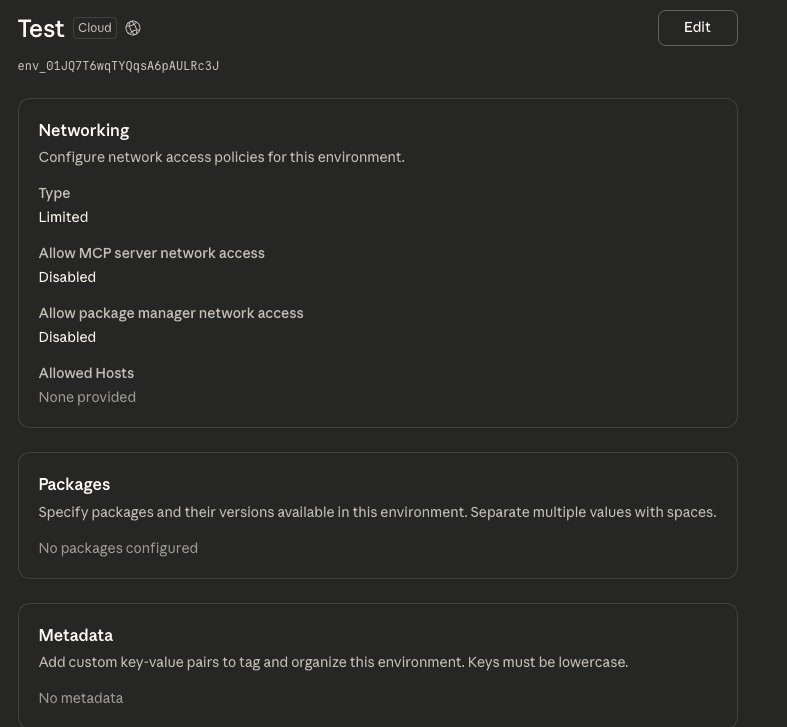The height and width of the screenshot is (727, 787).
Task: Click the Allow MCP server network access label
Action: tap(151, 253)
